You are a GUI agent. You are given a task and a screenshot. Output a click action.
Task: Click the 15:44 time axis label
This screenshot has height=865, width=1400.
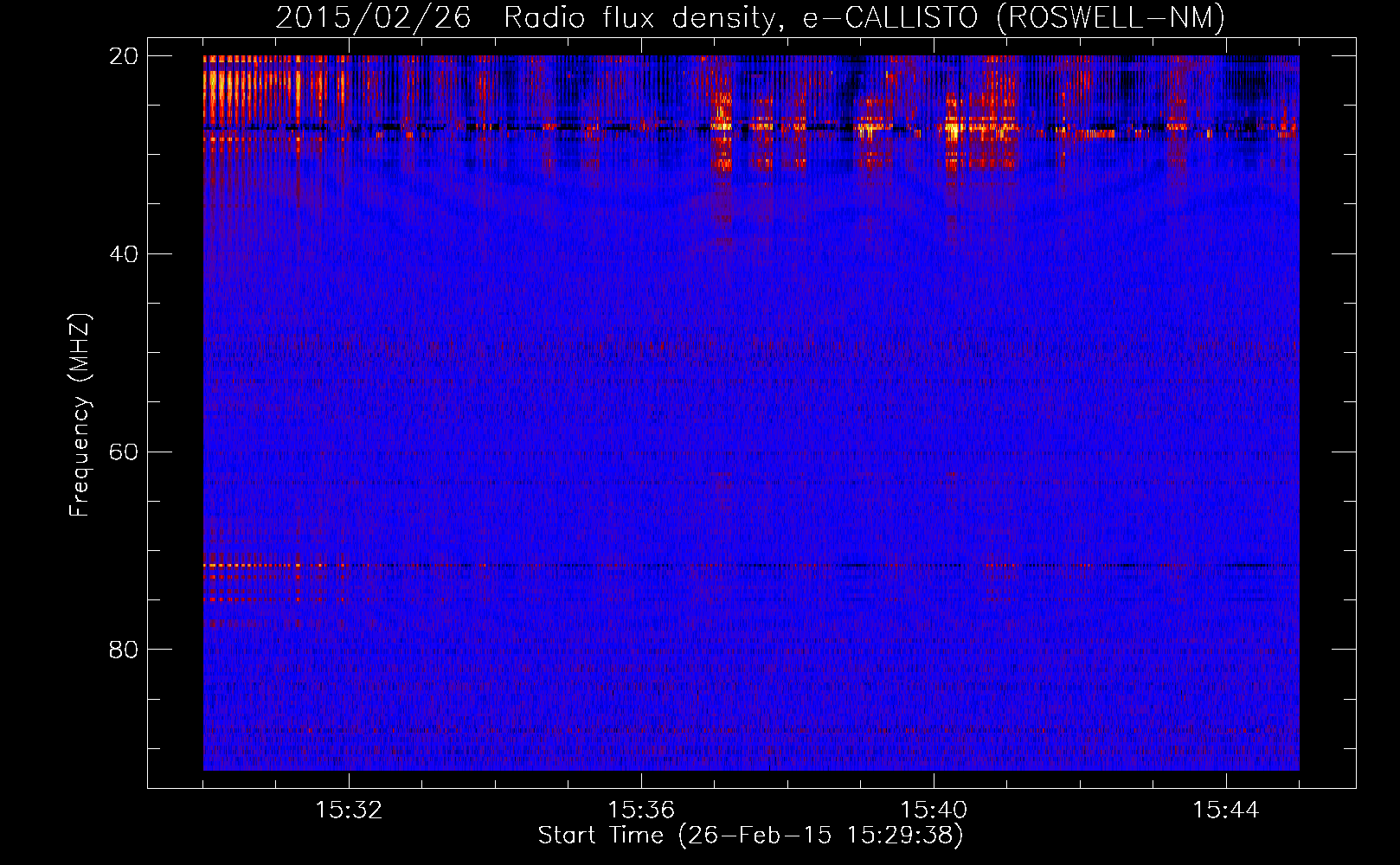click(x=1226, y=811)
